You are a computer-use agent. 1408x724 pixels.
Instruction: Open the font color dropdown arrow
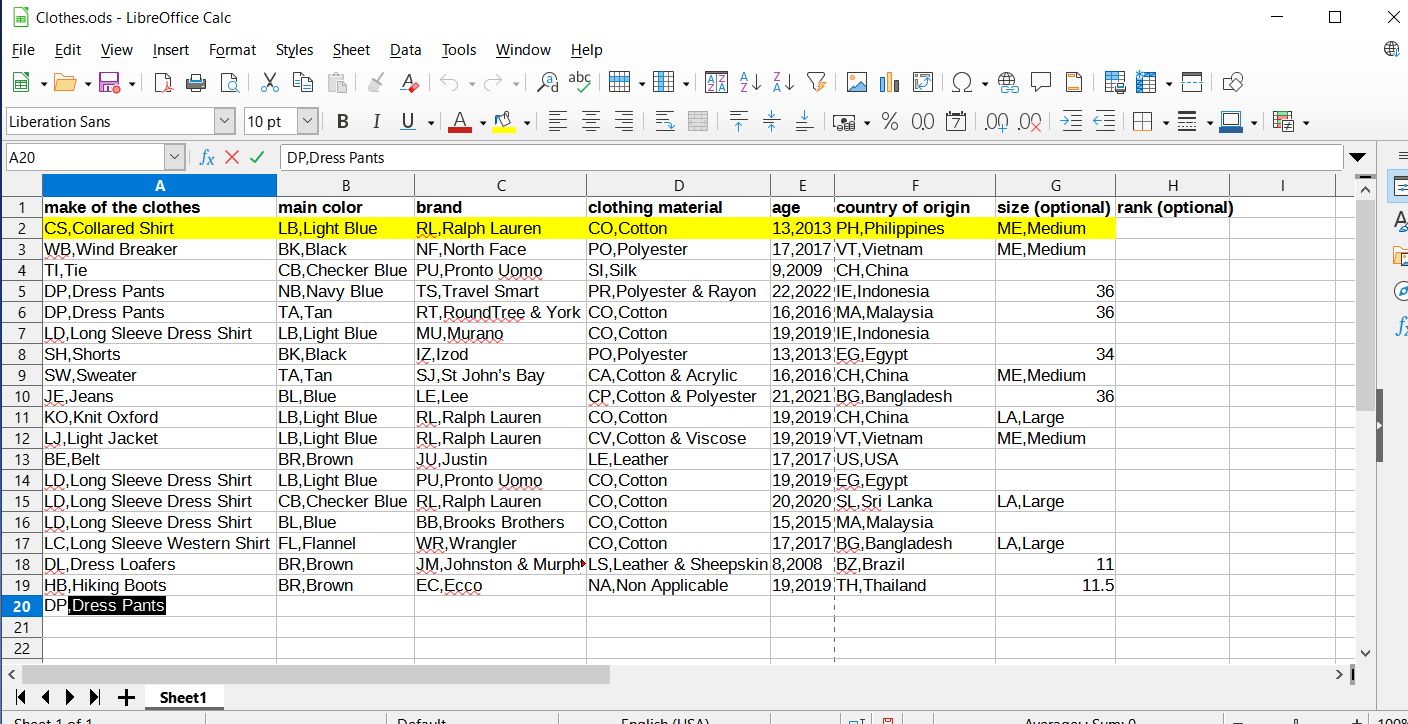[x=482, y=123]
